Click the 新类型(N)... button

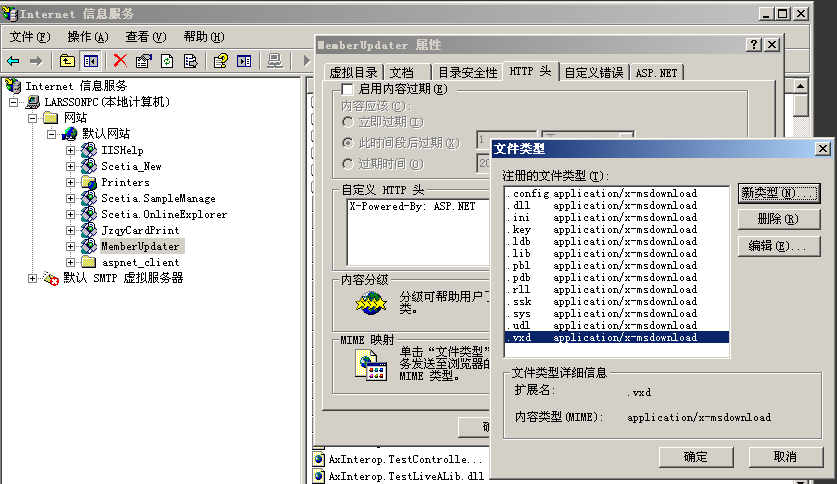coord(779,192)
